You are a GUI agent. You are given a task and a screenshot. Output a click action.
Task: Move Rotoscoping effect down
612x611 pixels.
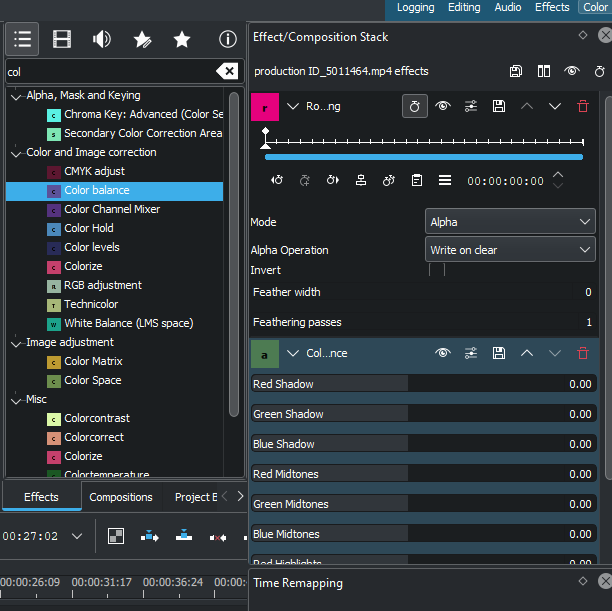555,106
